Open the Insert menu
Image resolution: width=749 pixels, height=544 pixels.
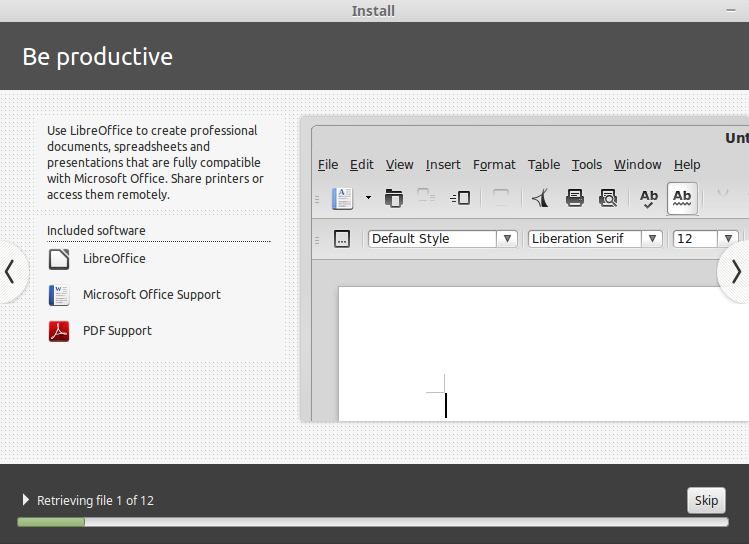pos(443,165)
